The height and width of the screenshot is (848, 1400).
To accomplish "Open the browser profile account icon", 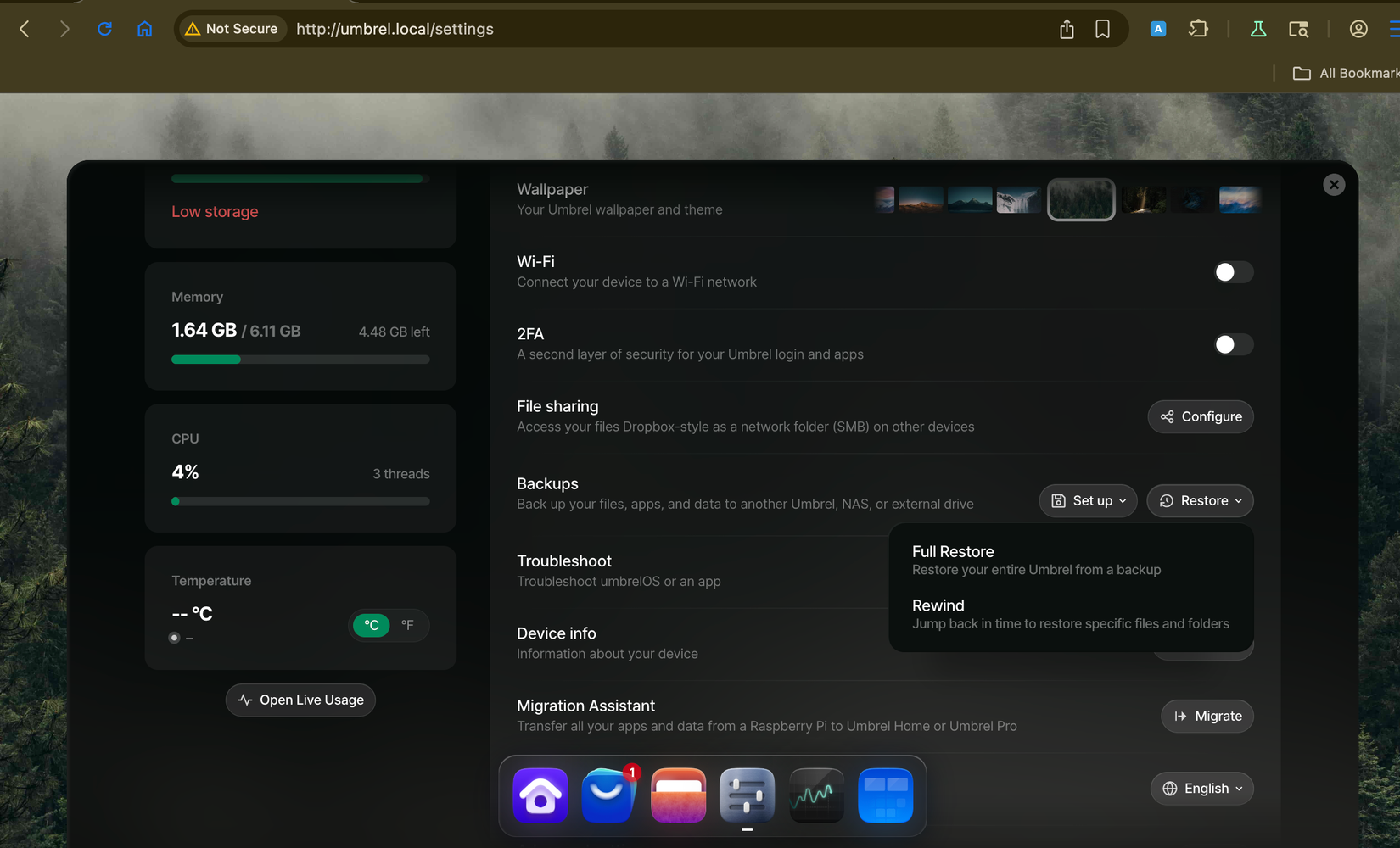I will (1358, 29).
